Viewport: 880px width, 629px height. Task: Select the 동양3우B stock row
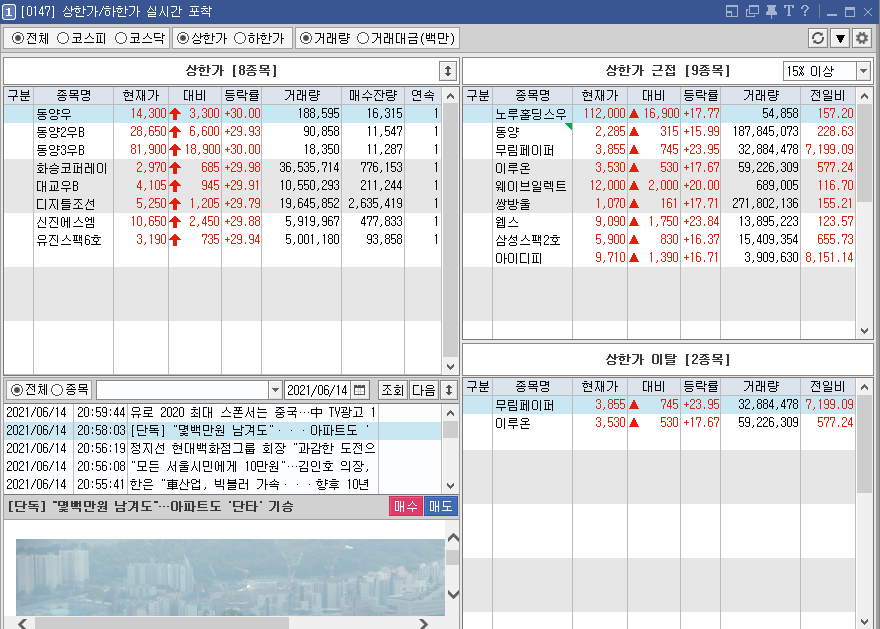(223, 149)
